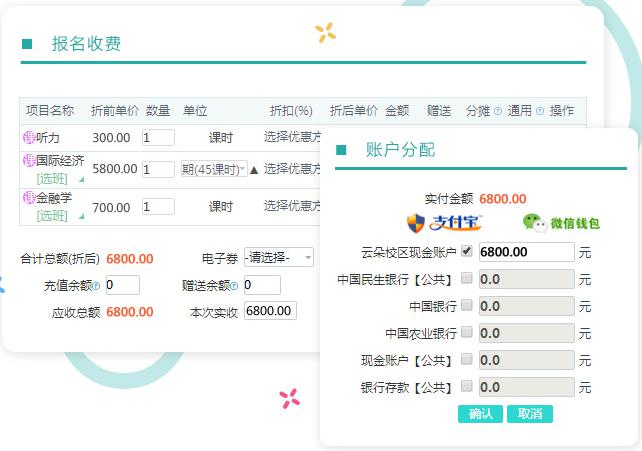This screenshot has height=451, width=642.
Task: Click the 选班 link under 国际经济
Action: point(52,178)
